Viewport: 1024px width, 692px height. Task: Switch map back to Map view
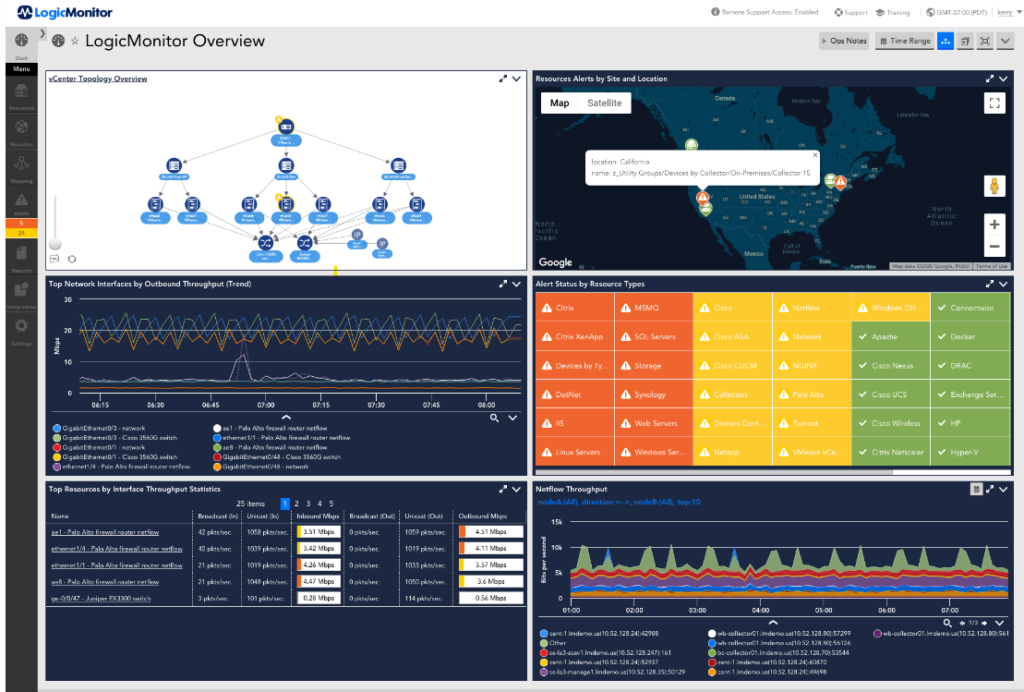[x=559, y=102]
